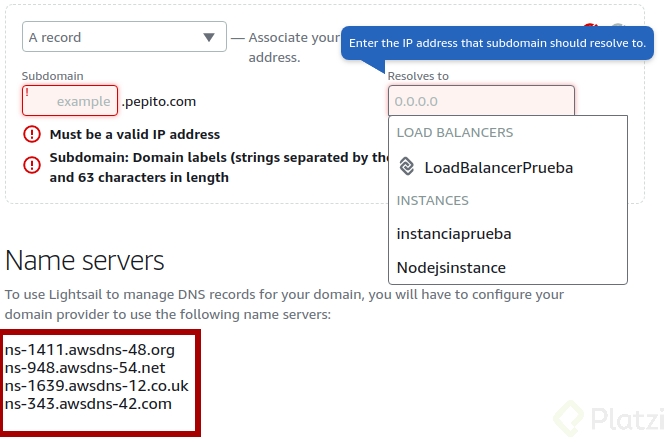Click the Name servers heading
Image resolution: width=671 pixels, height=442 pixels.
click(85, 260)
